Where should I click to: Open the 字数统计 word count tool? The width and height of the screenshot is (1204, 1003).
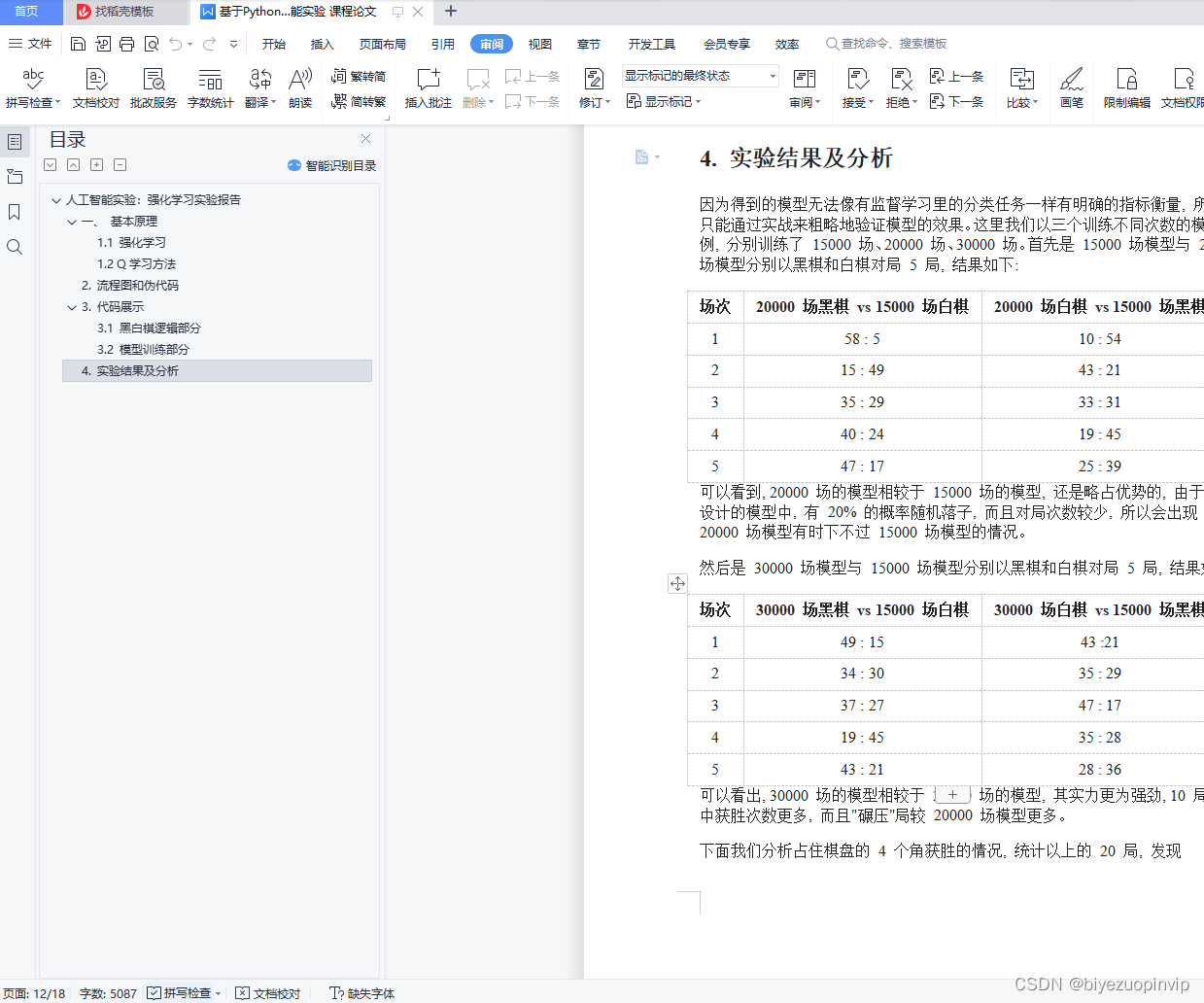pos(212,88)
